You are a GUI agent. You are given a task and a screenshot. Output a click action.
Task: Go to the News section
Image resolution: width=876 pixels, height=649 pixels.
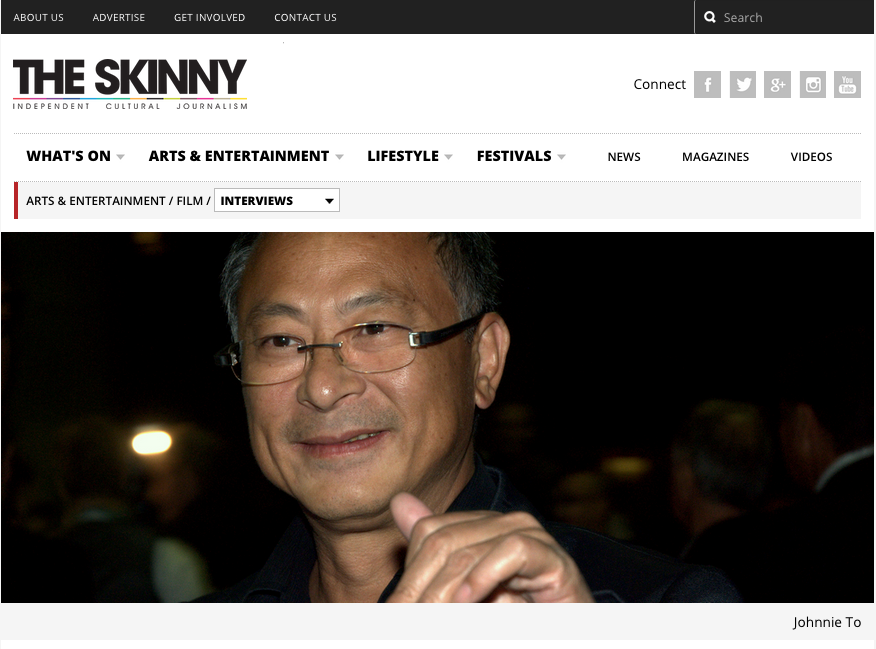point(623,157)
